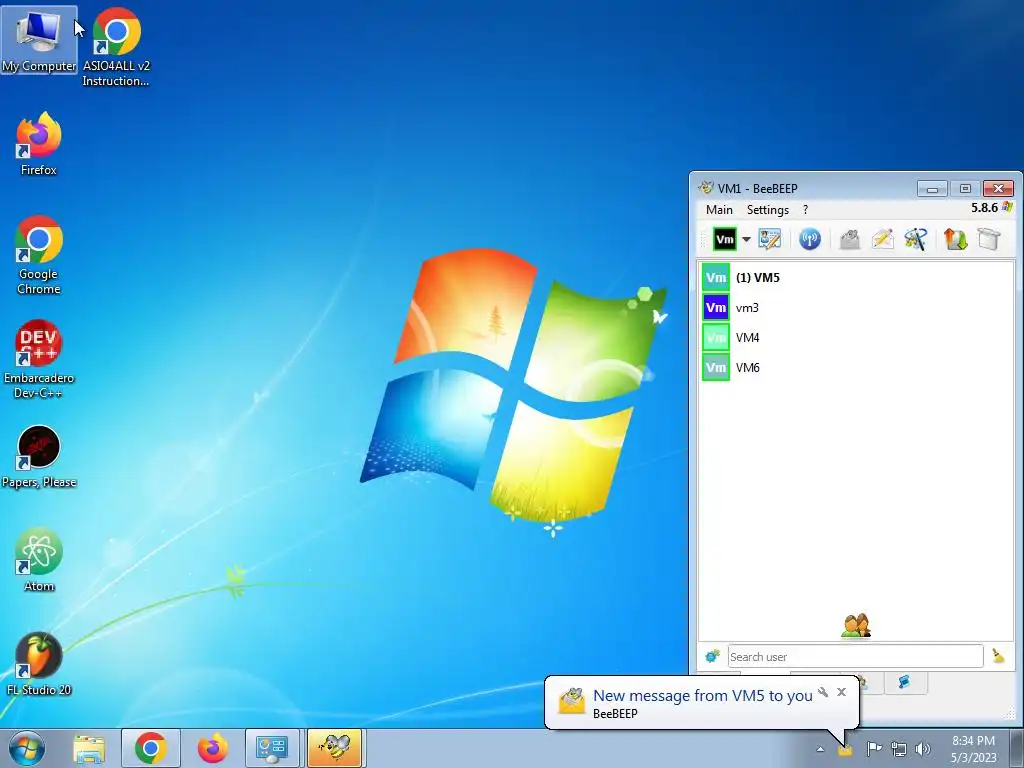Click Show desktop strip at taskbar end
Screen dimensions: 1024x768
[x=1019, y=748]
